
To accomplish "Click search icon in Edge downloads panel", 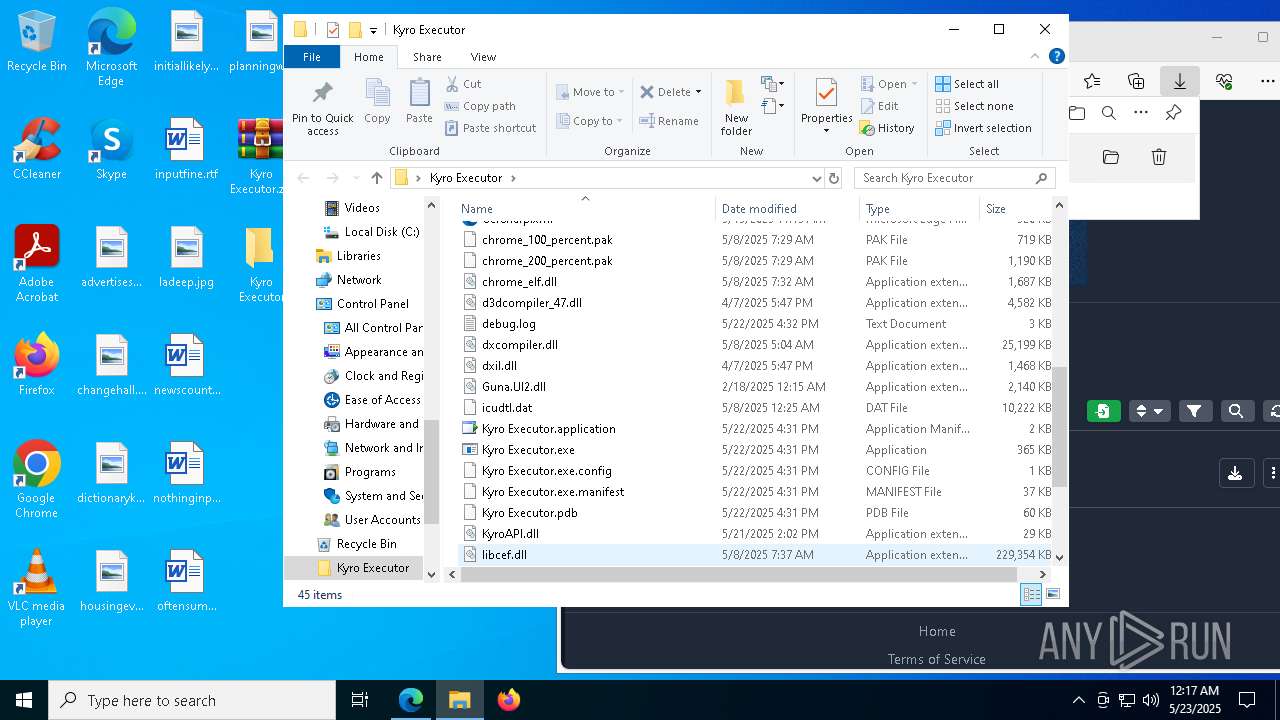I will [x=1108, y=113].
